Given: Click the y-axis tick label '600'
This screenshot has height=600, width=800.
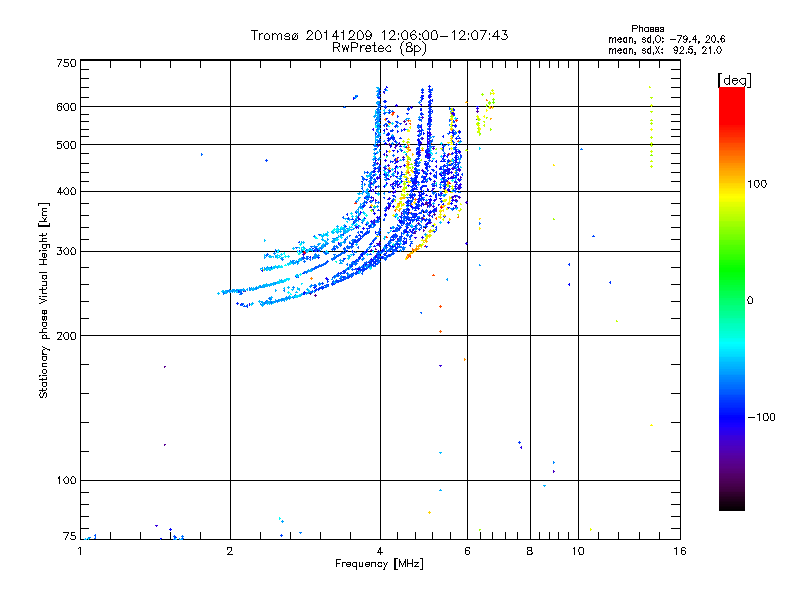Looking at the screenshot, I should coord(66,107).
